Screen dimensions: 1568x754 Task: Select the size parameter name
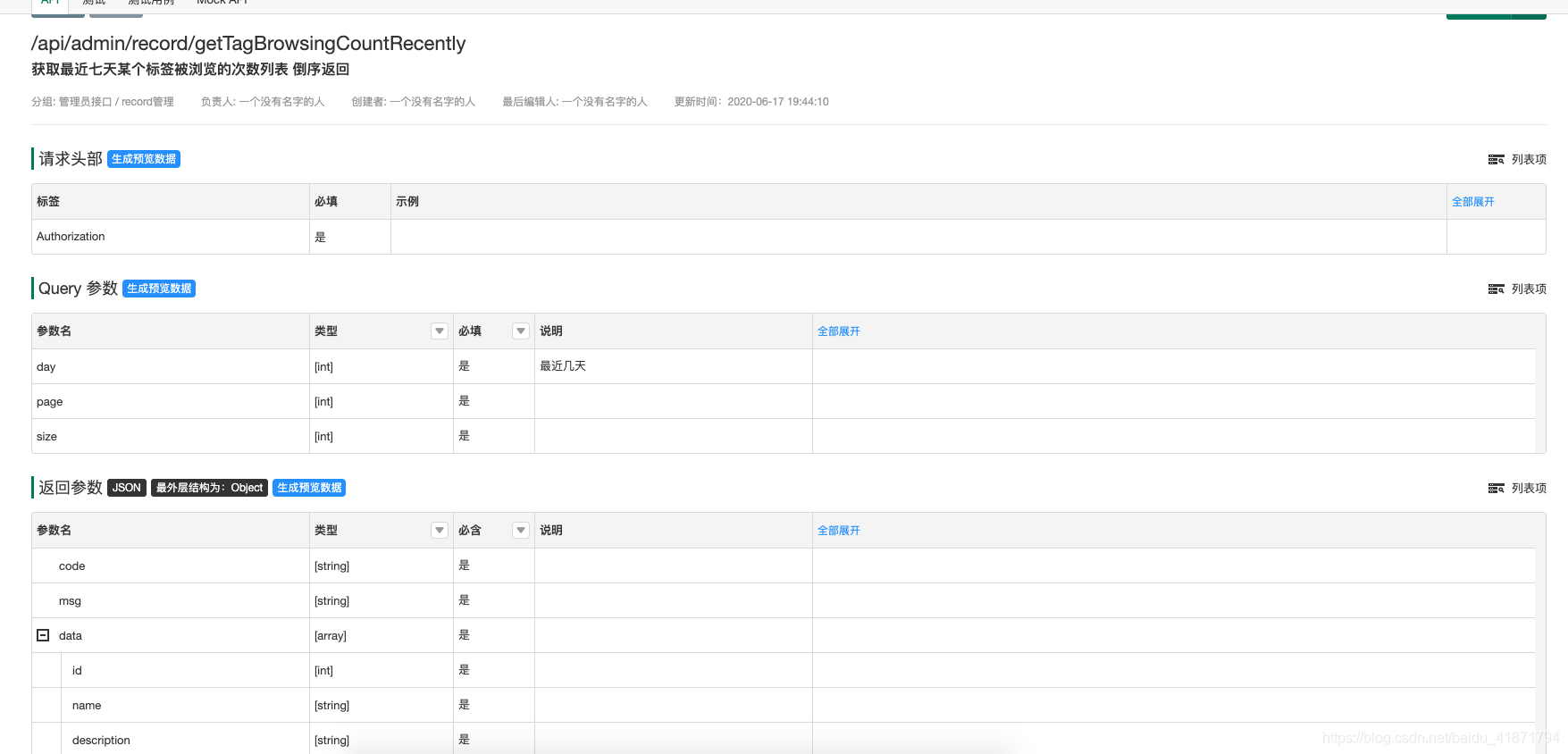[46, 437]
